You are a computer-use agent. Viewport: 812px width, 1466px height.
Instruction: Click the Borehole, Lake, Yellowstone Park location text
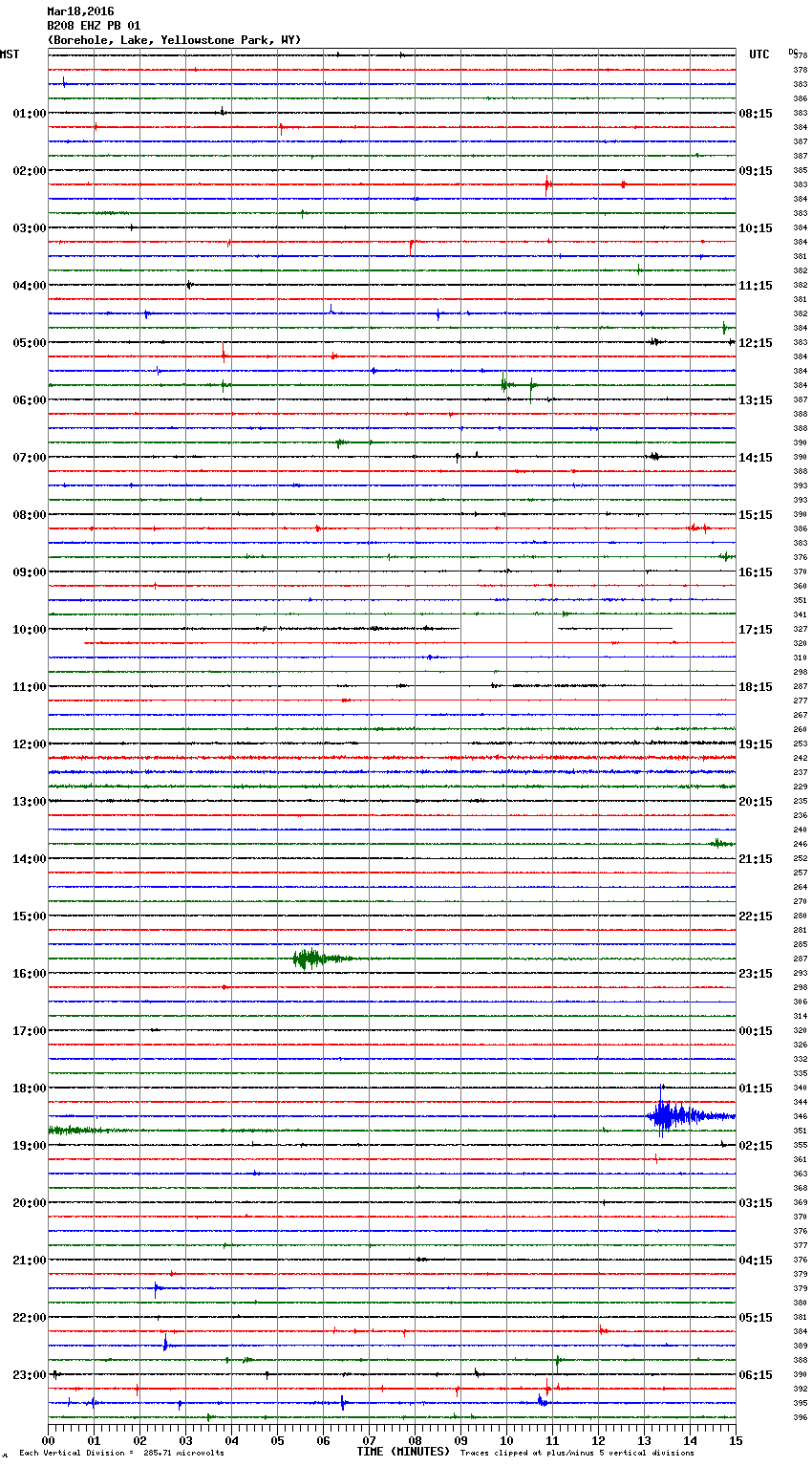[x=174, y=40]
